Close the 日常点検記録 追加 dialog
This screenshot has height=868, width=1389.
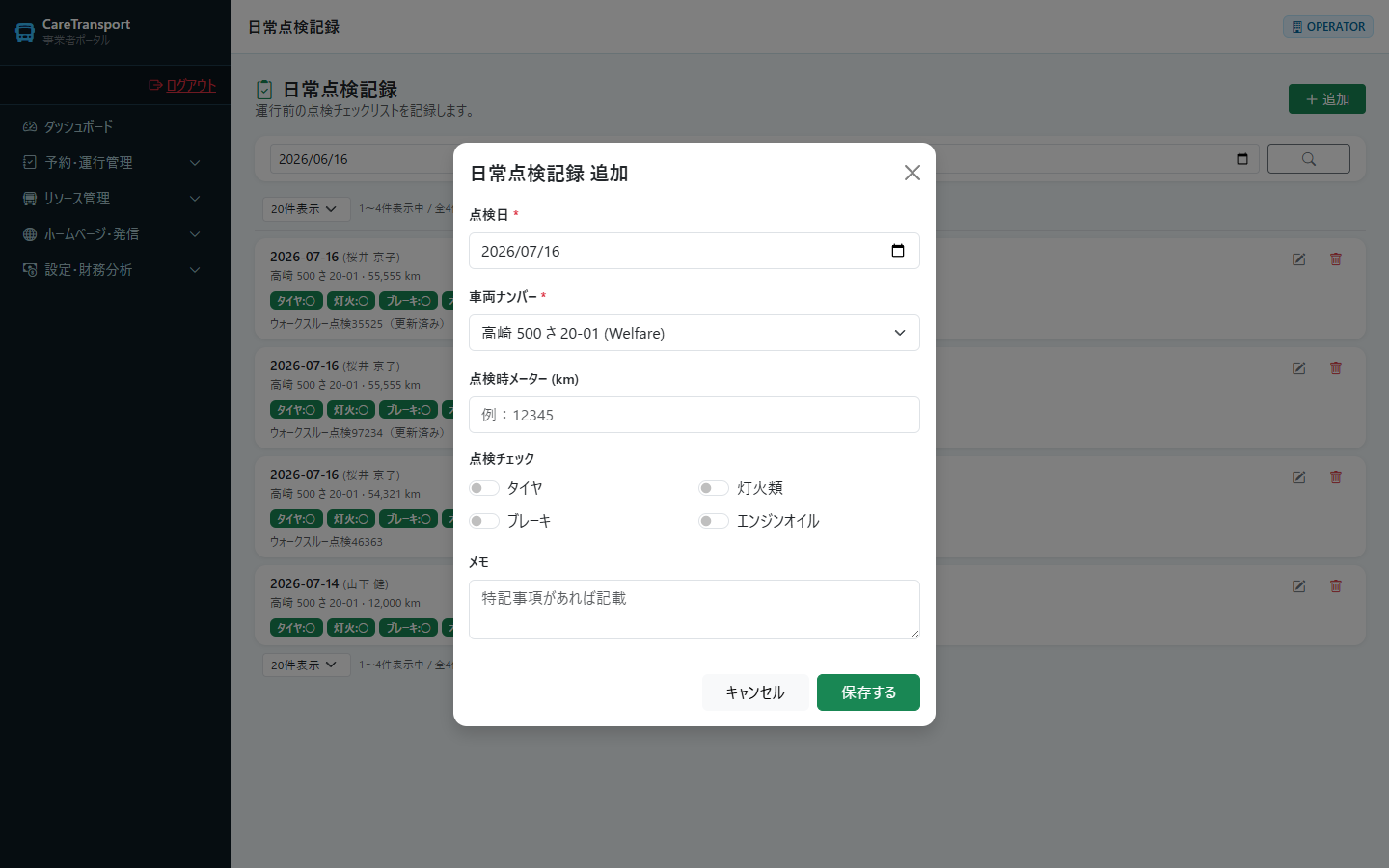912,173
